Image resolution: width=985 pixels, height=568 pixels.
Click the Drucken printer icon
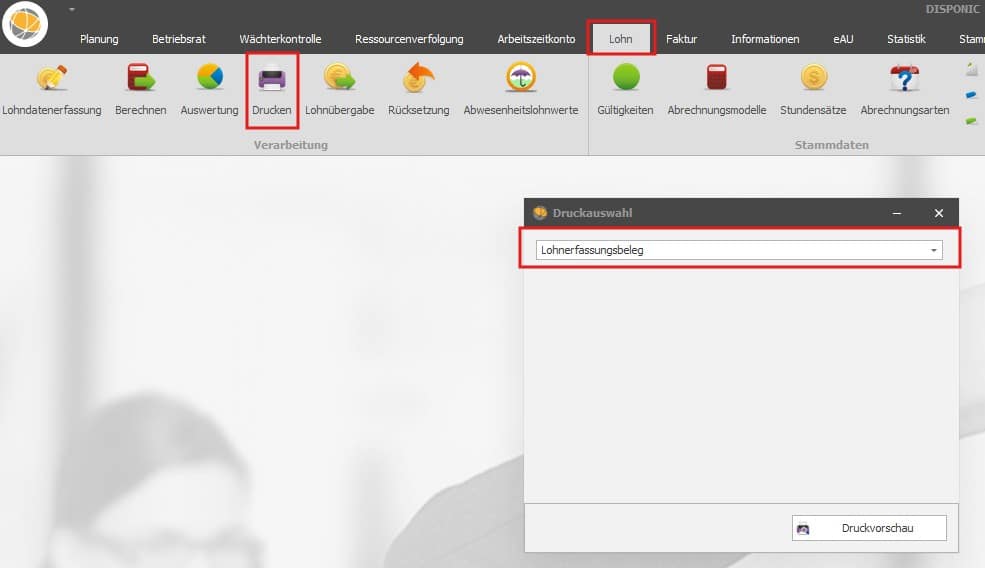(x=272, y=79)
